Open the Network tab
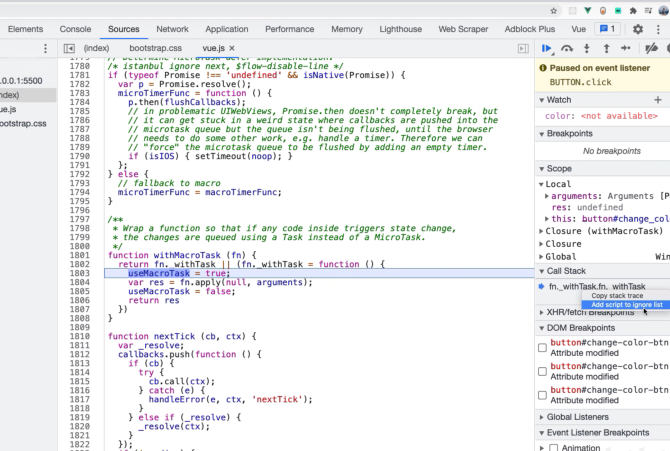This screenshot has height=451, width=670. click(172, 29)
